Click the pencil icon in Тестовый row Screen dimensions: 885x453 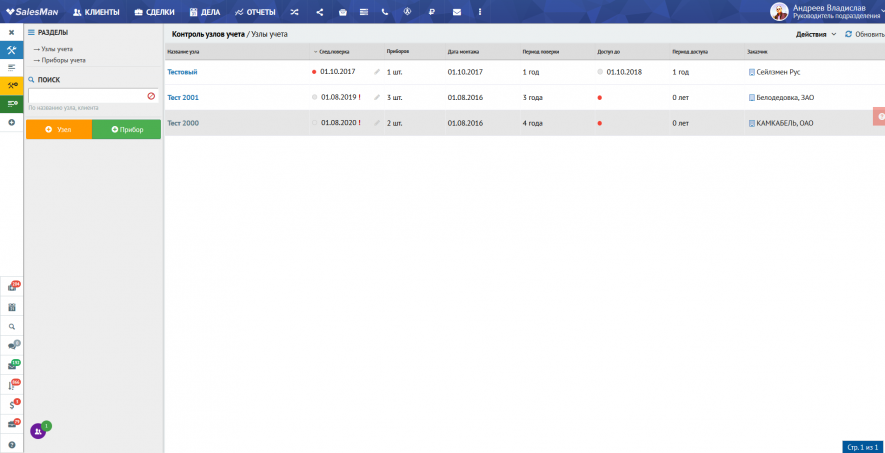click(377, 72)
